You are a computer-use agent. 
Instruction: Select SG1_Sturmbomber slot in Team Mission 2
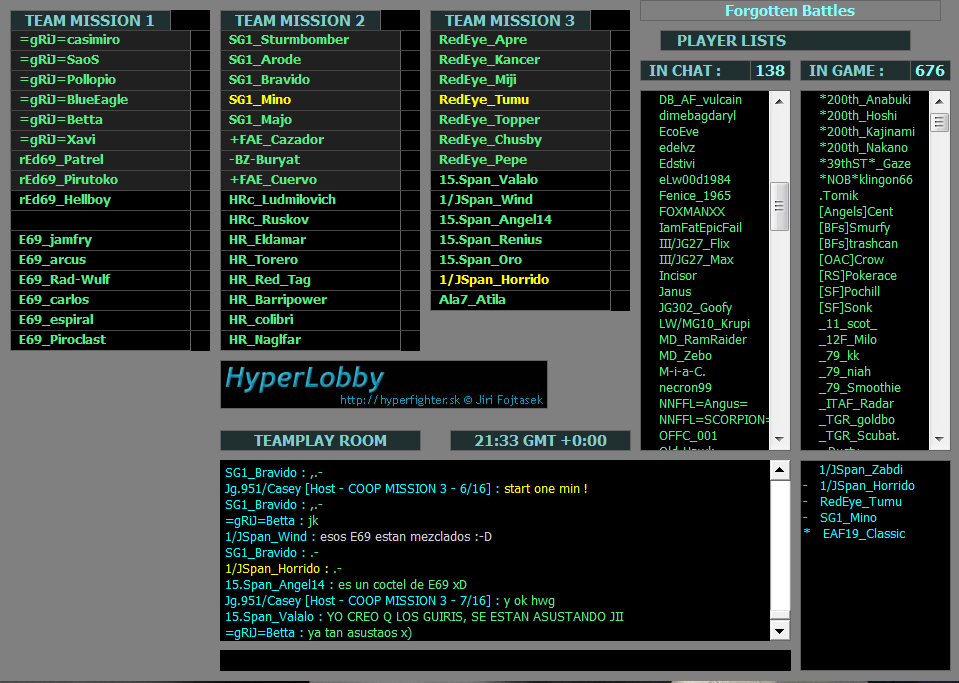coord(310,40)
